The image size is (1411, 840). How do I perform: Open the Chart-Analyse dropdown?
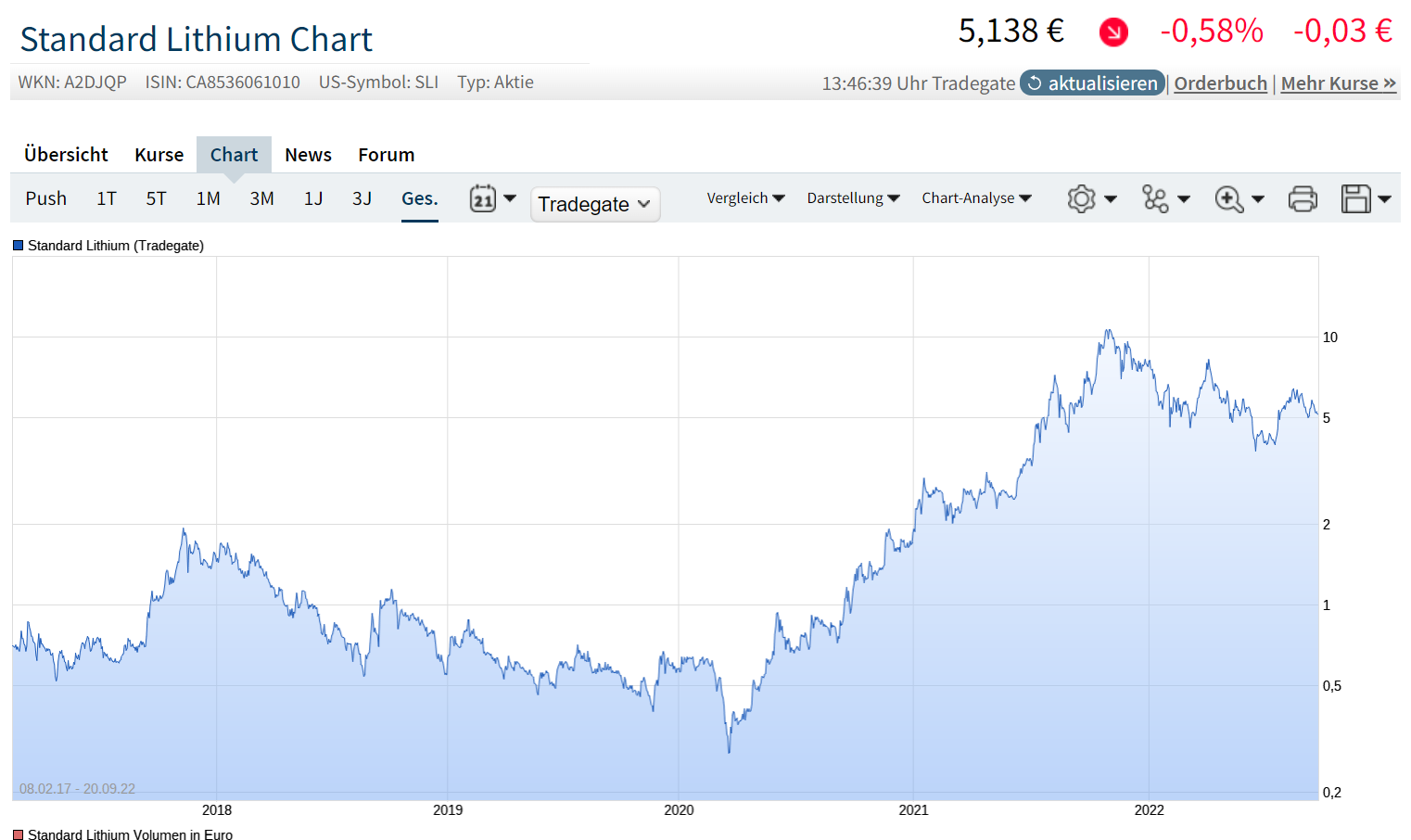pyautogui.click(x=976, y=198)
